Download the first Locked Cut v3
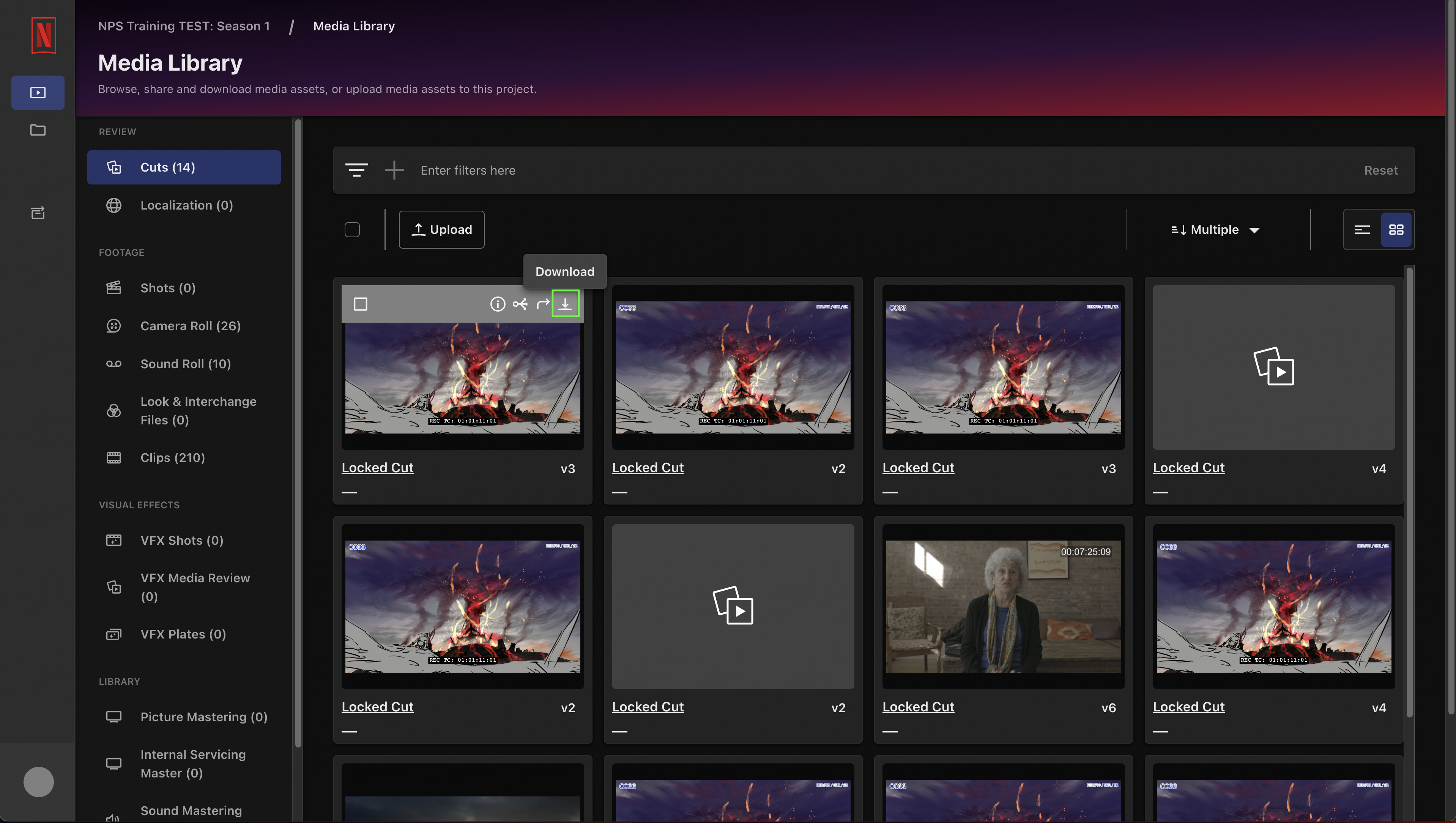 click(x=565, y=304)
